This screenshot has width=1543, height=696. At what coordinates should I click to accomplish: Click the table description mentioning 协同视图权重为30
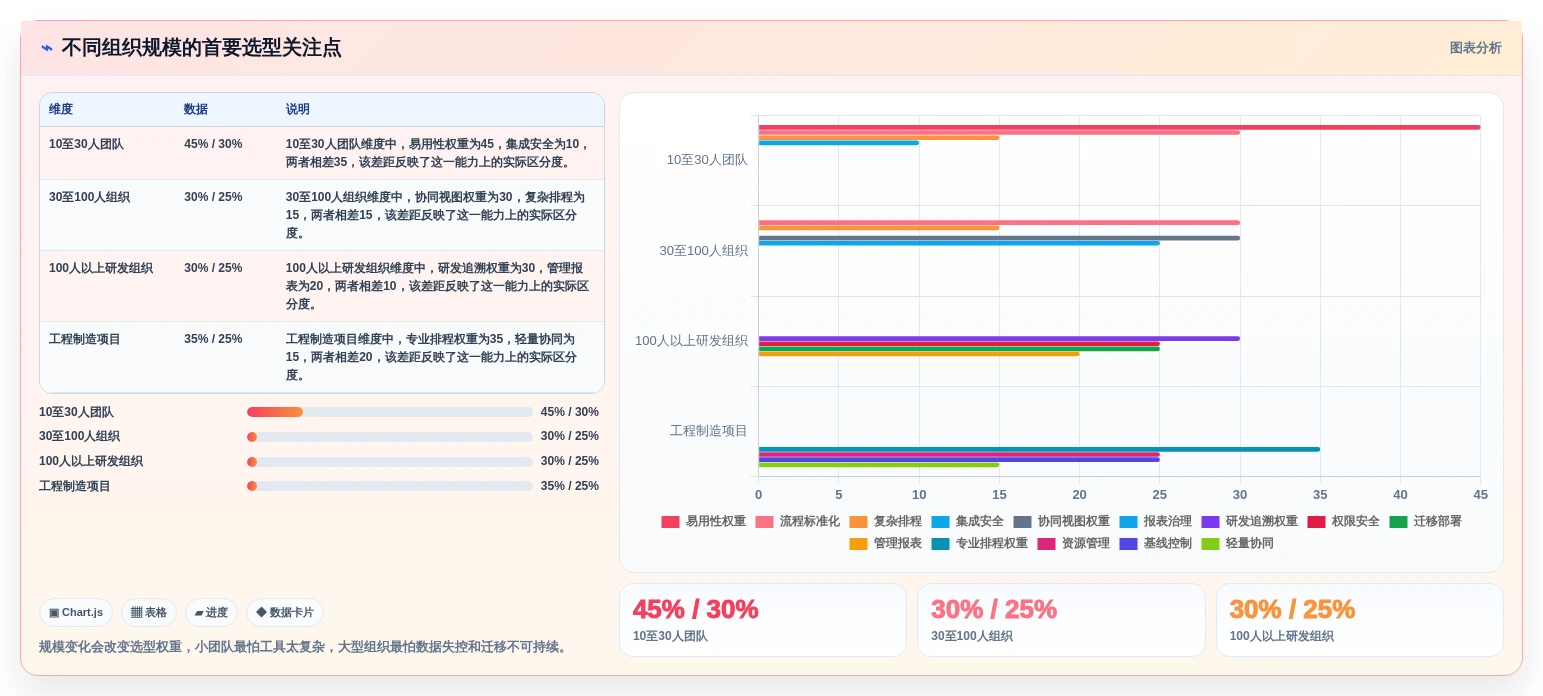coord(438,215)
